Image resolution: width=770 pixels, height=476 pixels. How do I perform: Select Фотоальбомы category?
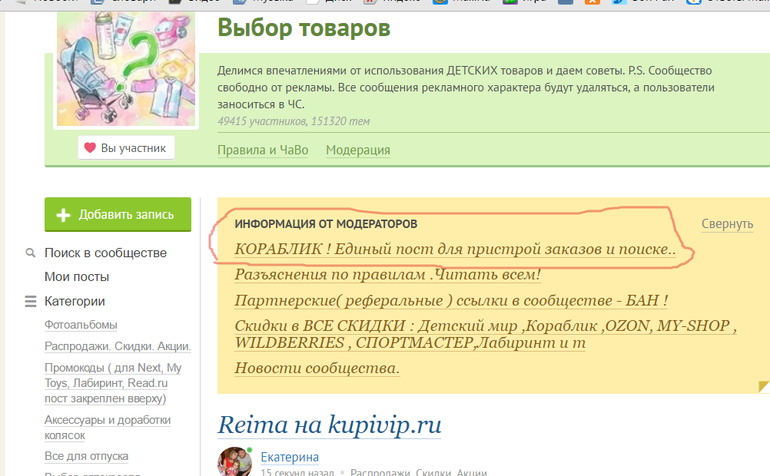80,325
